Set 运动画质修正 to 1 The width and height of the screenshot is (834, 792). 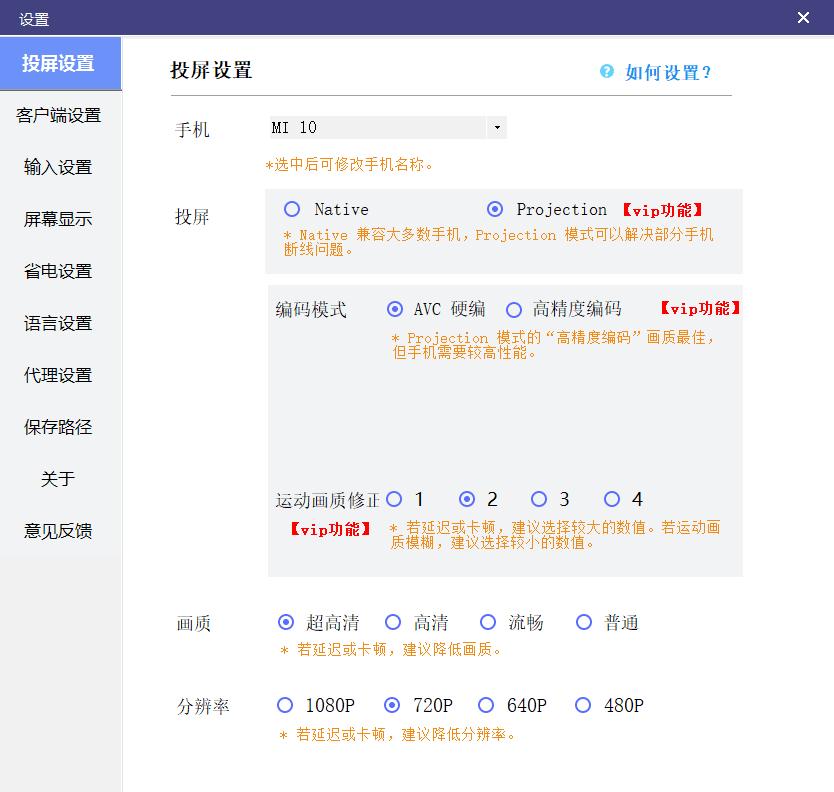tap(395, 499)
